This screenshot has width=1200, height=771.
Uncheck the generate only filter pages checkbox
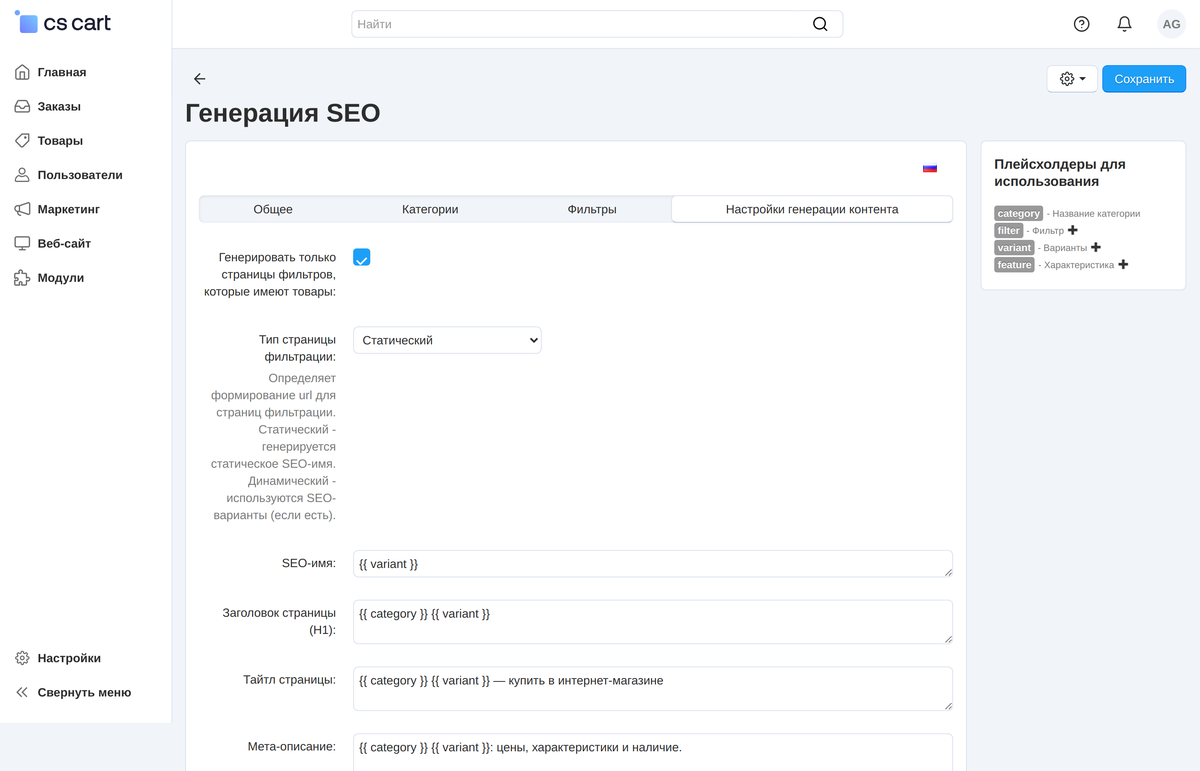362,257
